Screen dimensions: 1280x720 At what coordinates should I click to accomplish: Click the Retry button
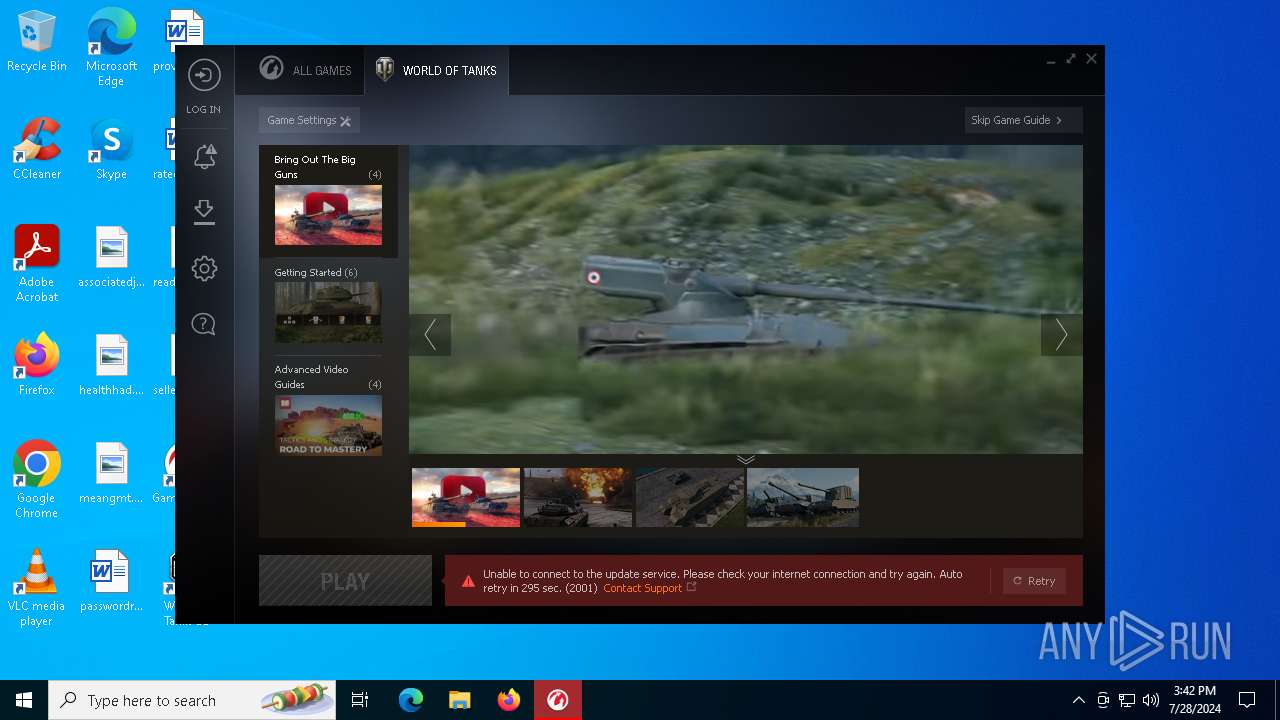1034,581
